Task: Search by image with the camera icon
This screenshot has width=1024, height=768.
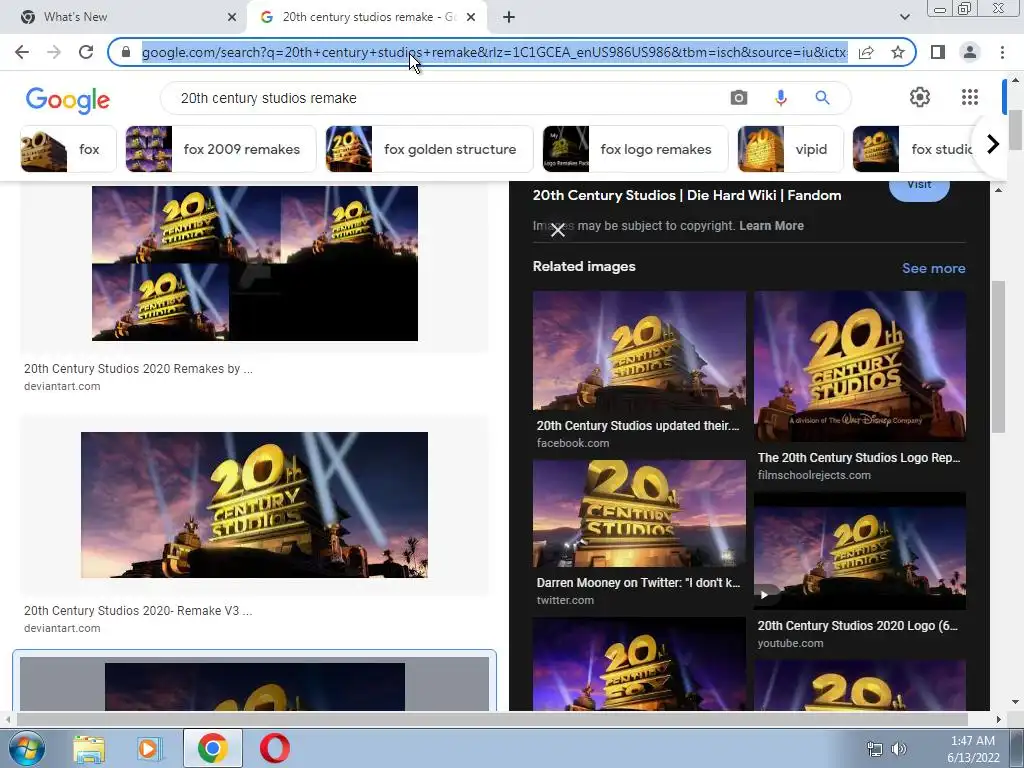Action: pos(739,98)
